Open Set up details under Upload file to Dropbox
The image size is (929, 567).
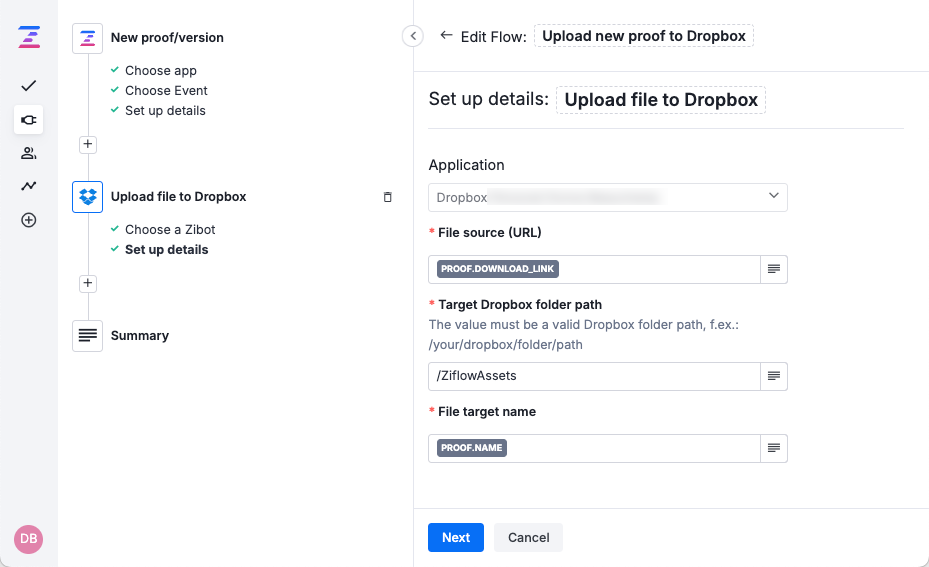click(x=166, y=250)
